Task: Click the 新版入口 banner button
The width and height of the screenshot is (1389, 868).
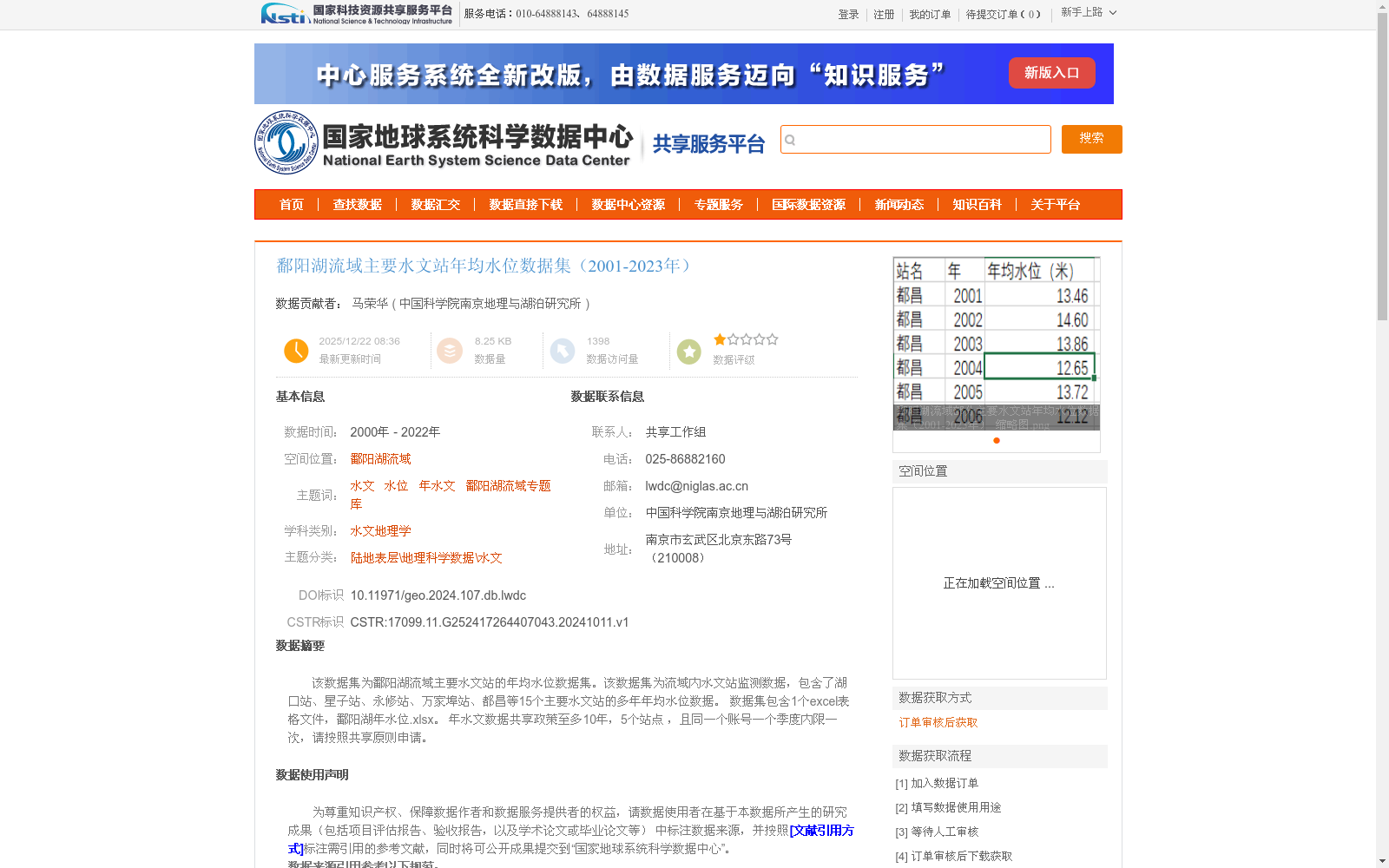Action: (1051, 73)
